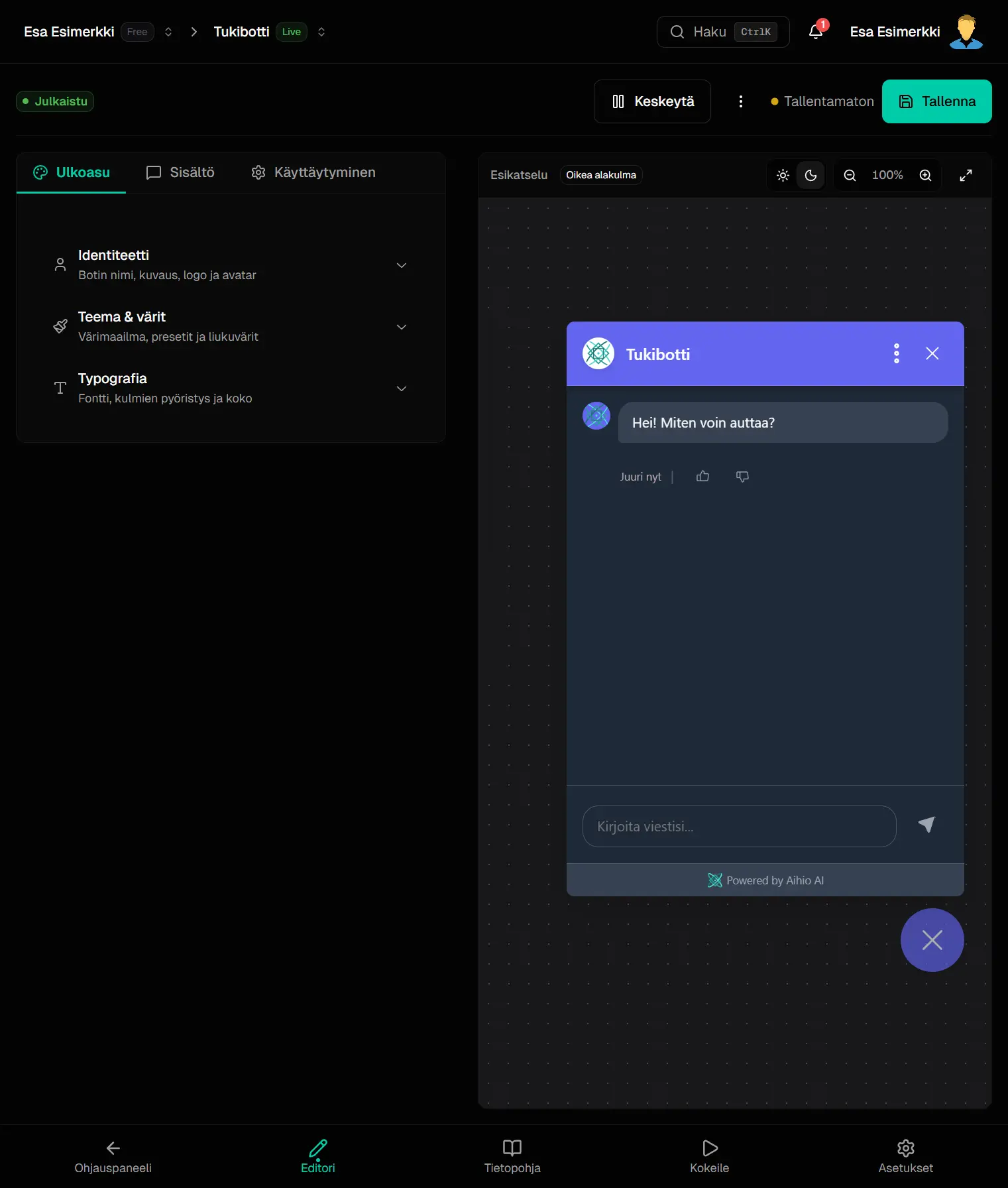Click the Keskeytä pause button
The width and height of the screenshot is (1008, 1188).
(652, 101)
